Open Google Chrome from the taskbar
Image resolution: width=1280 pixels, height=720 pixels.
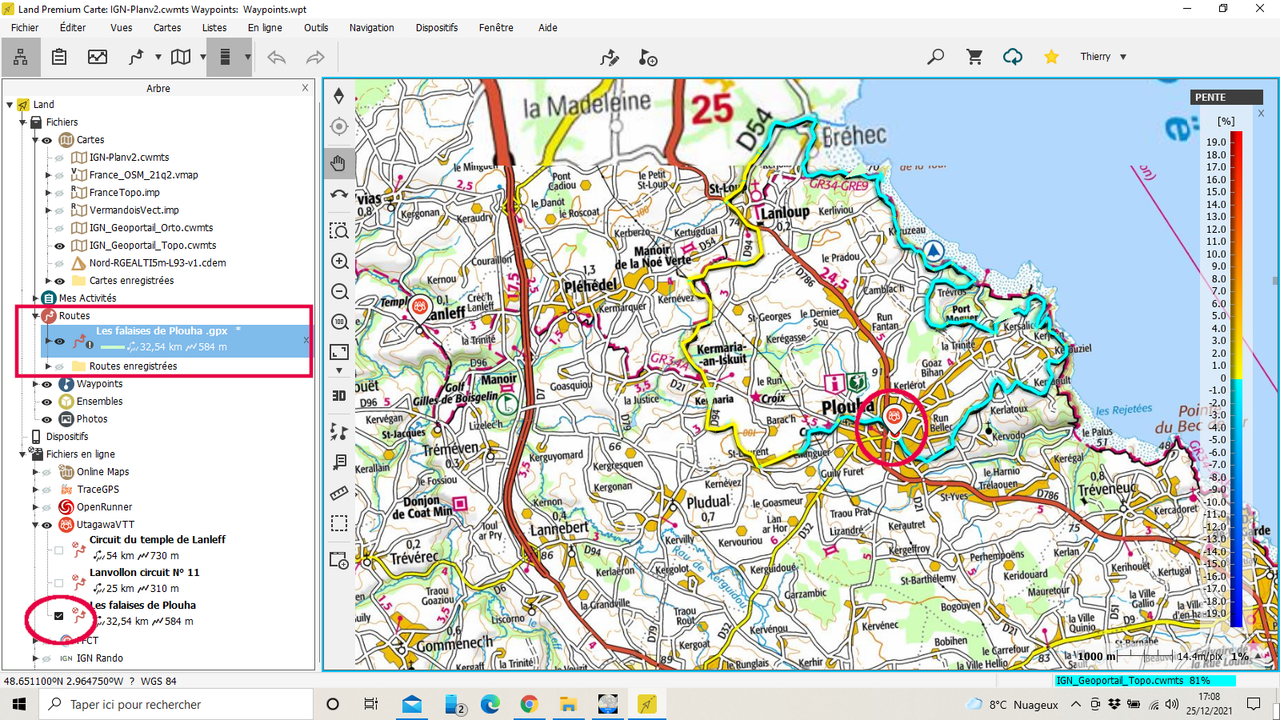[529, 704]
